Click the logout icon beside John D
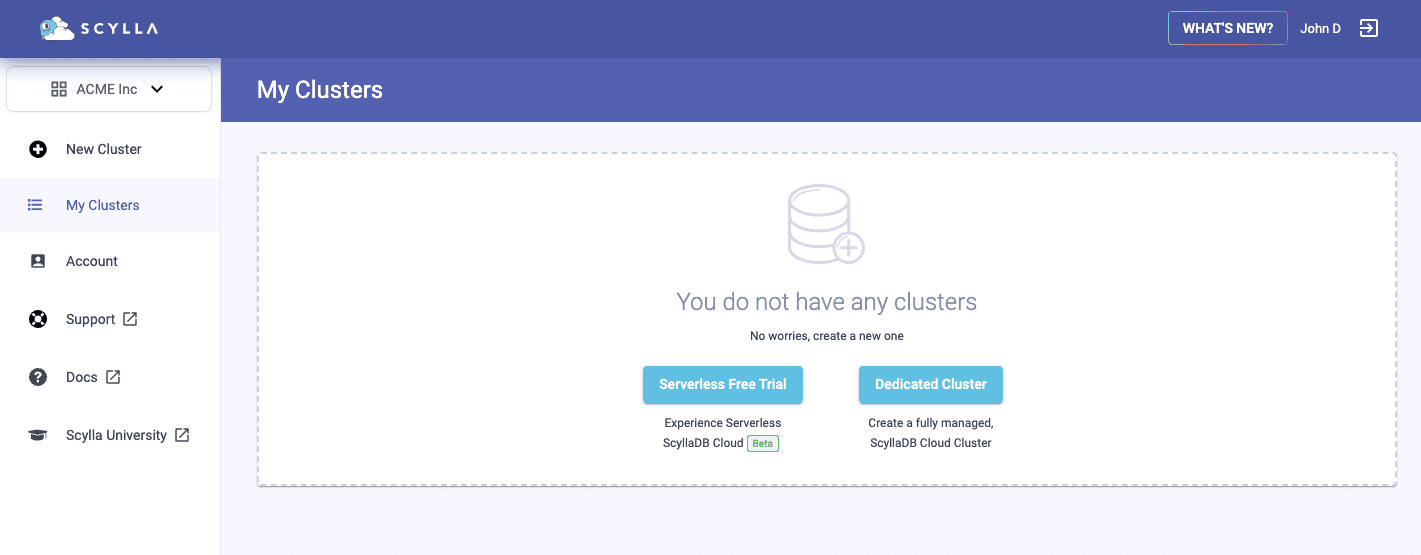This screenshot has width=1421, height=555. [x=1369, y=28]
